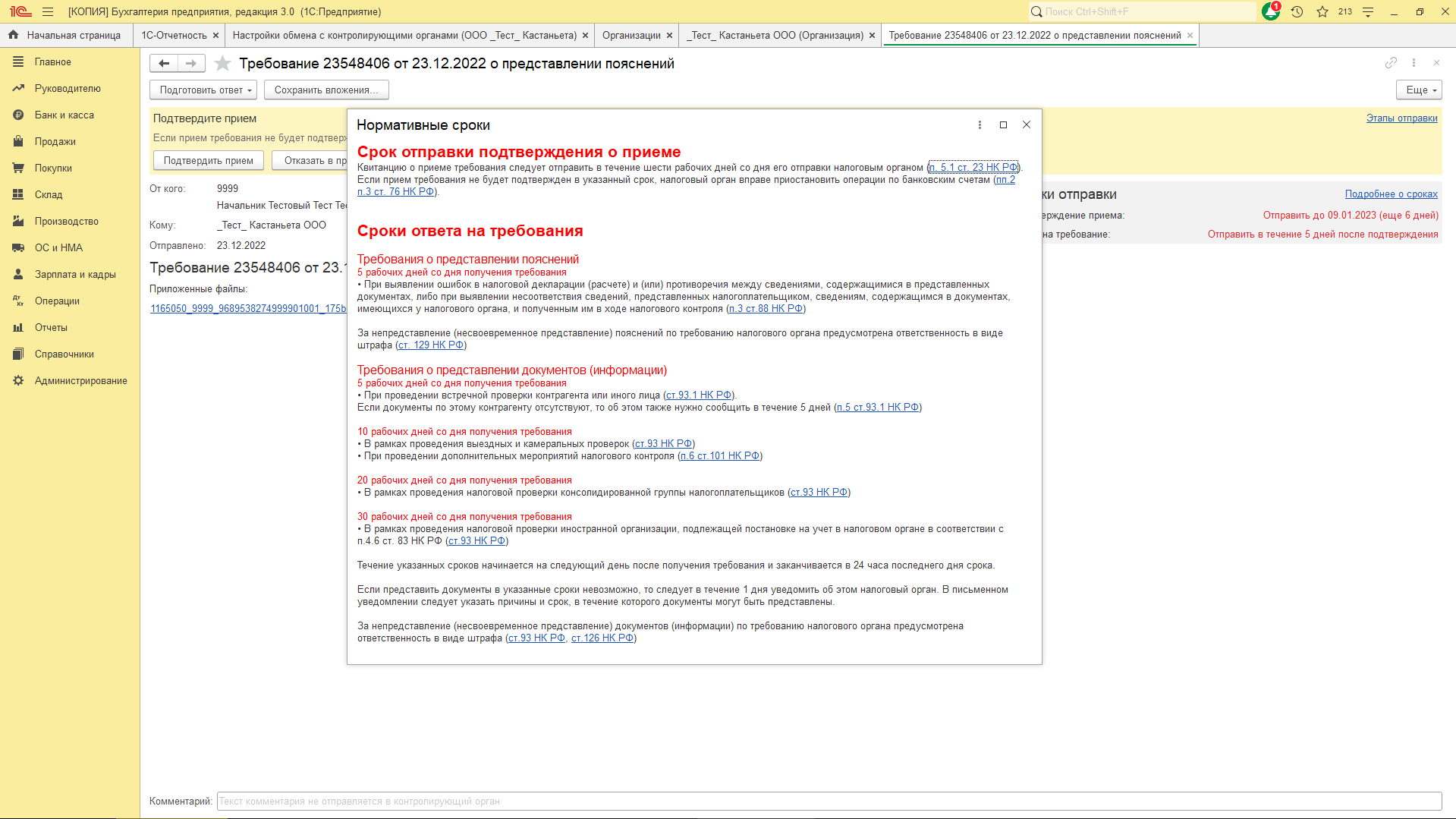Open п.3 ст. 76 НК РФ link
The height and width of the screenshot is (819, 1456).
pos(396,191)
